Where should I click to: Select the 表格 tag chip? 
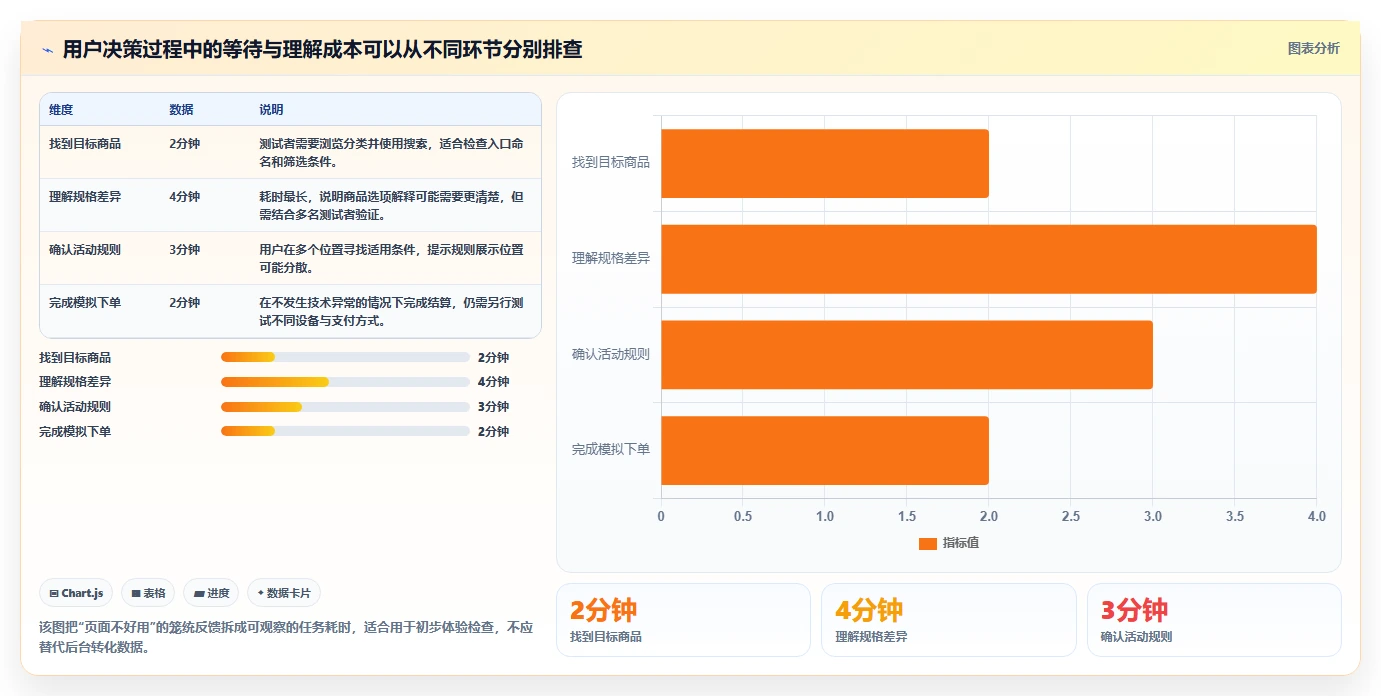[x=148, y=593]
